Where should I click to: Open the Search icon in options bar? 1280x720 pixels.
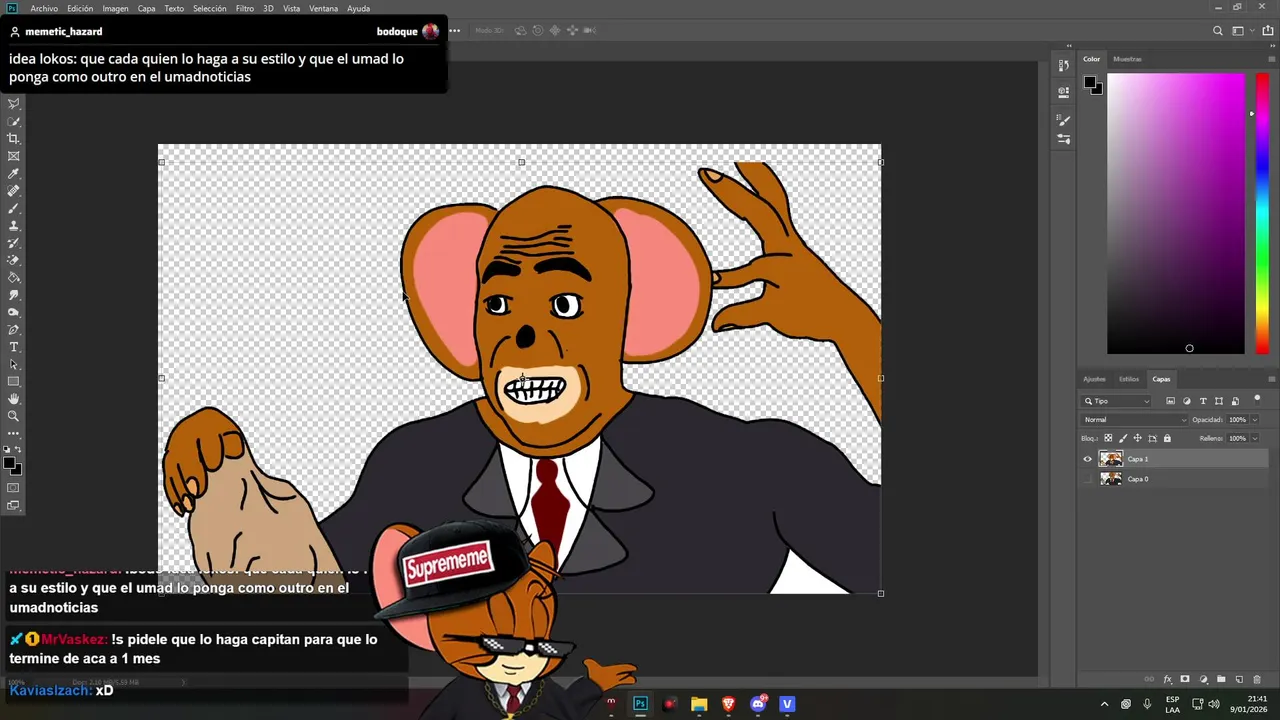click(x=1218, y=31)
